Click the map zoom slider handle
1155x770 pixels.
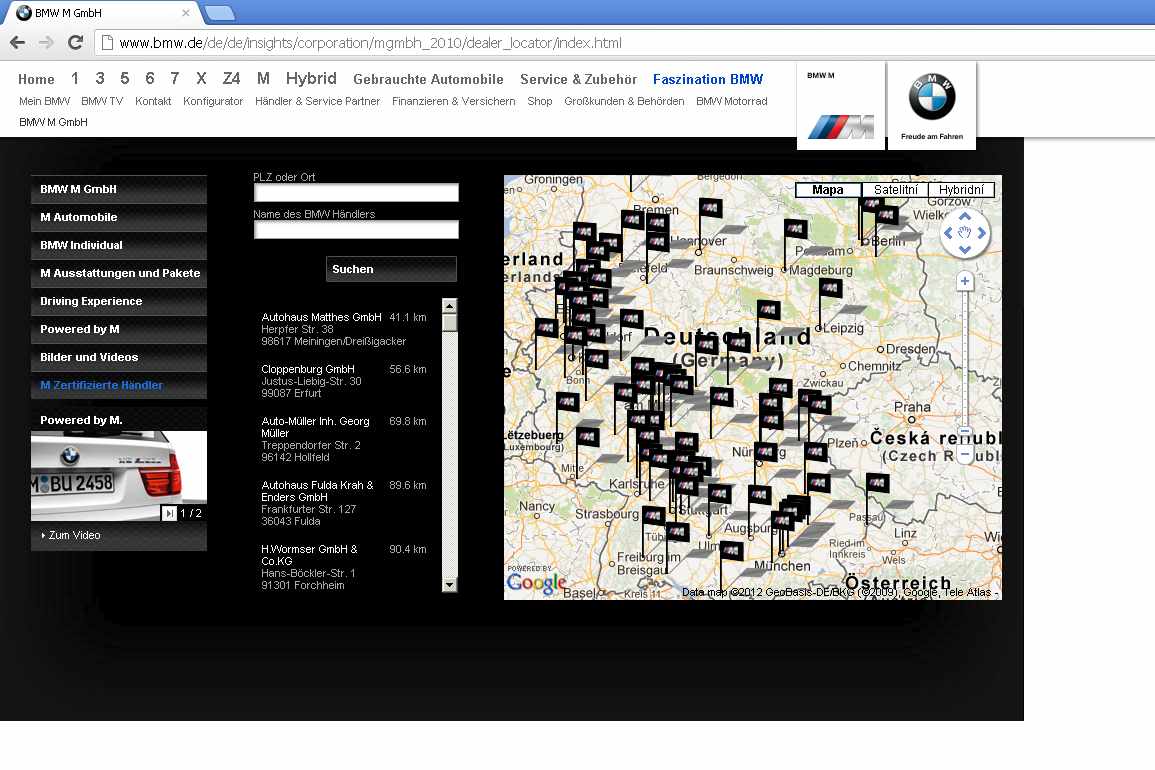tap(965, 432)
